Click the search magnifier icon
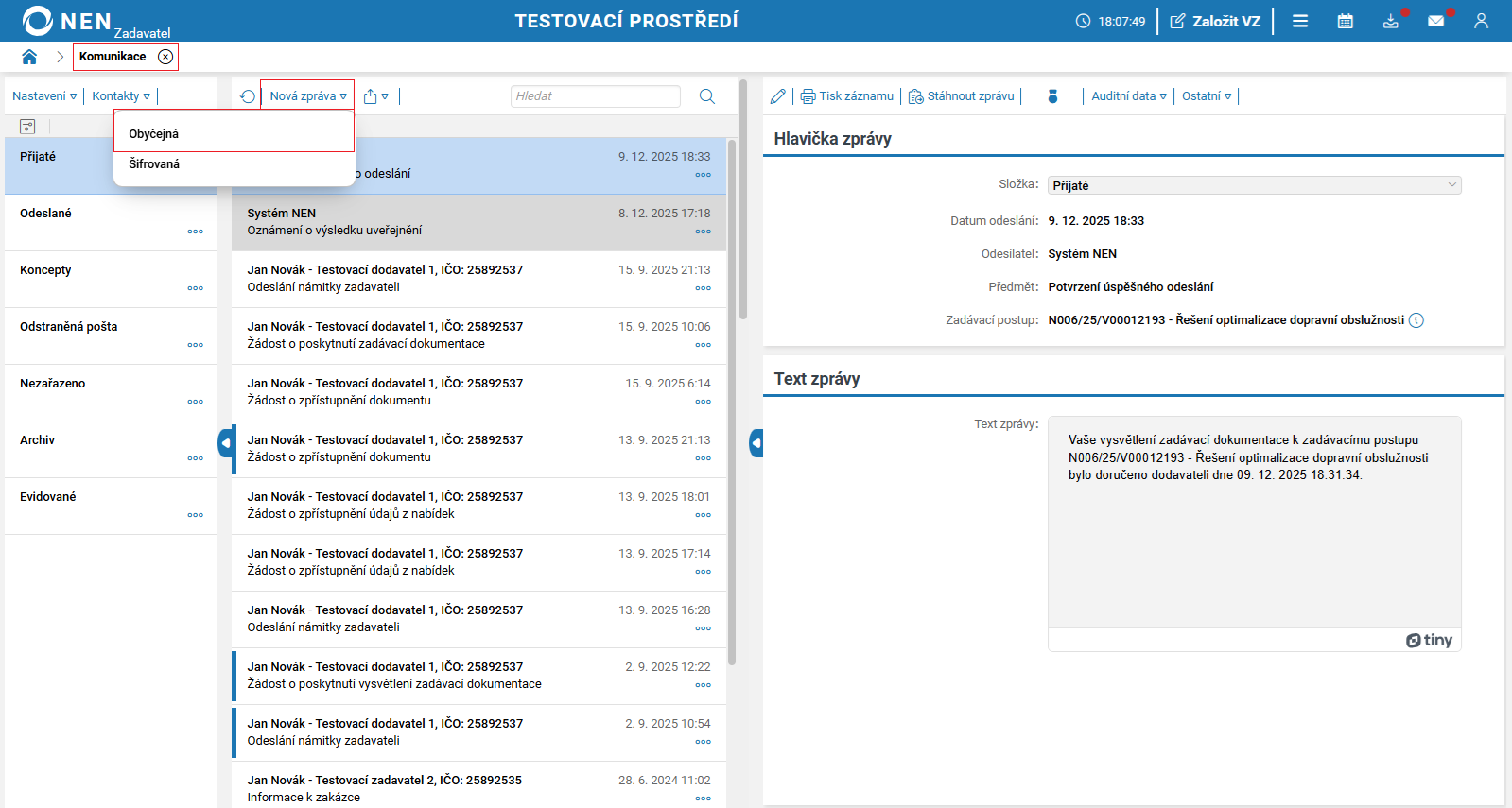Image resolution: width=1512 pixels, height=808 pixels. pyautogui.click(x=706, y=96)
